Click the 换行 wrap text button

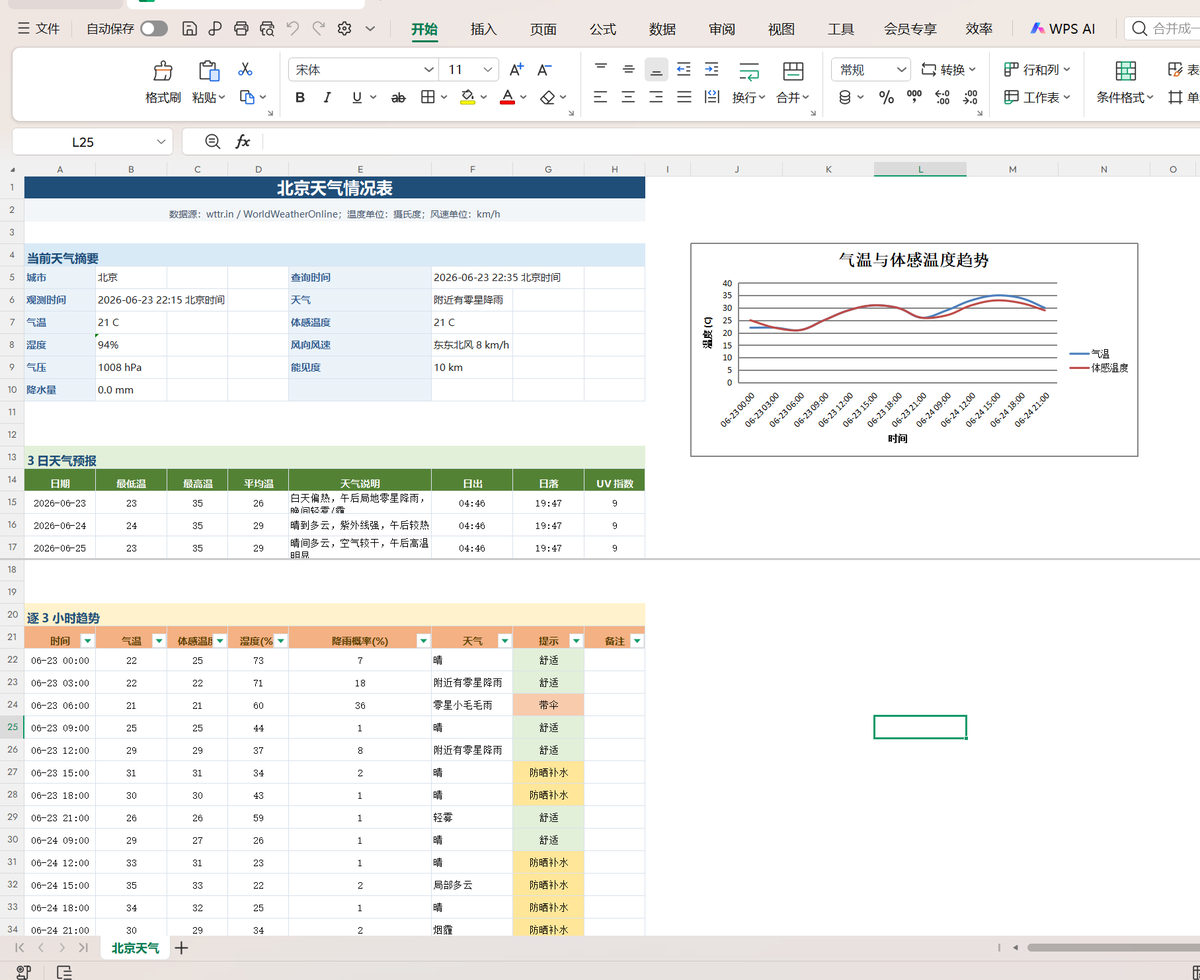coord(749,84)
